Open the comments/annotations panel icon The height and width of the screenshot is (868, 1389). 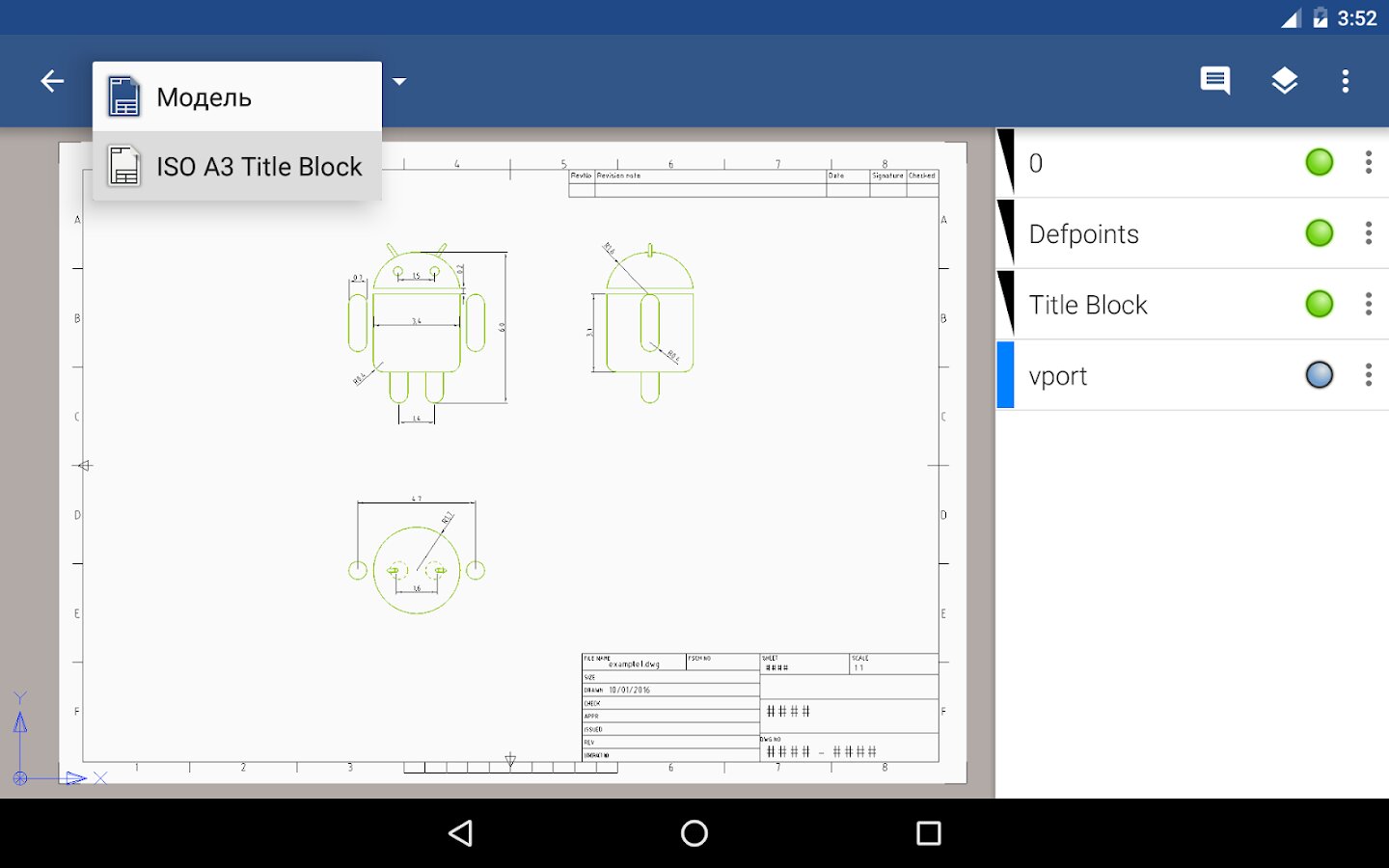[1214, 81]
